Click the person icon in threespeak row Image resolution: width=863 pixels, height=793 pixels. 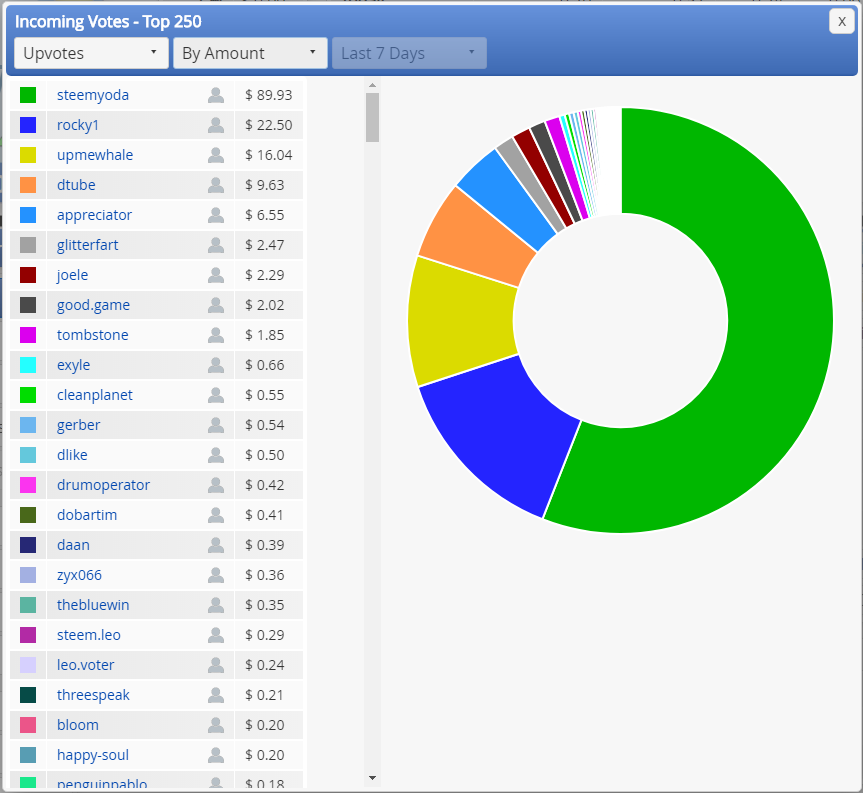tap(216, 695)
